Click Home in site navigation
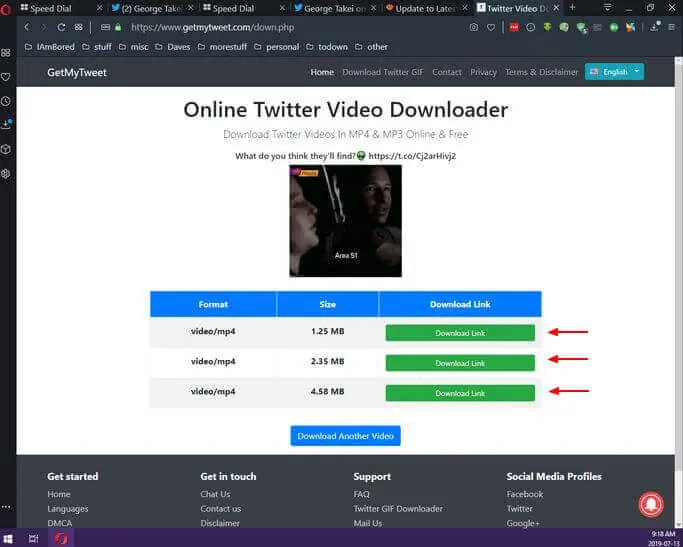The image size is (683, 547). tap(322, 72)
